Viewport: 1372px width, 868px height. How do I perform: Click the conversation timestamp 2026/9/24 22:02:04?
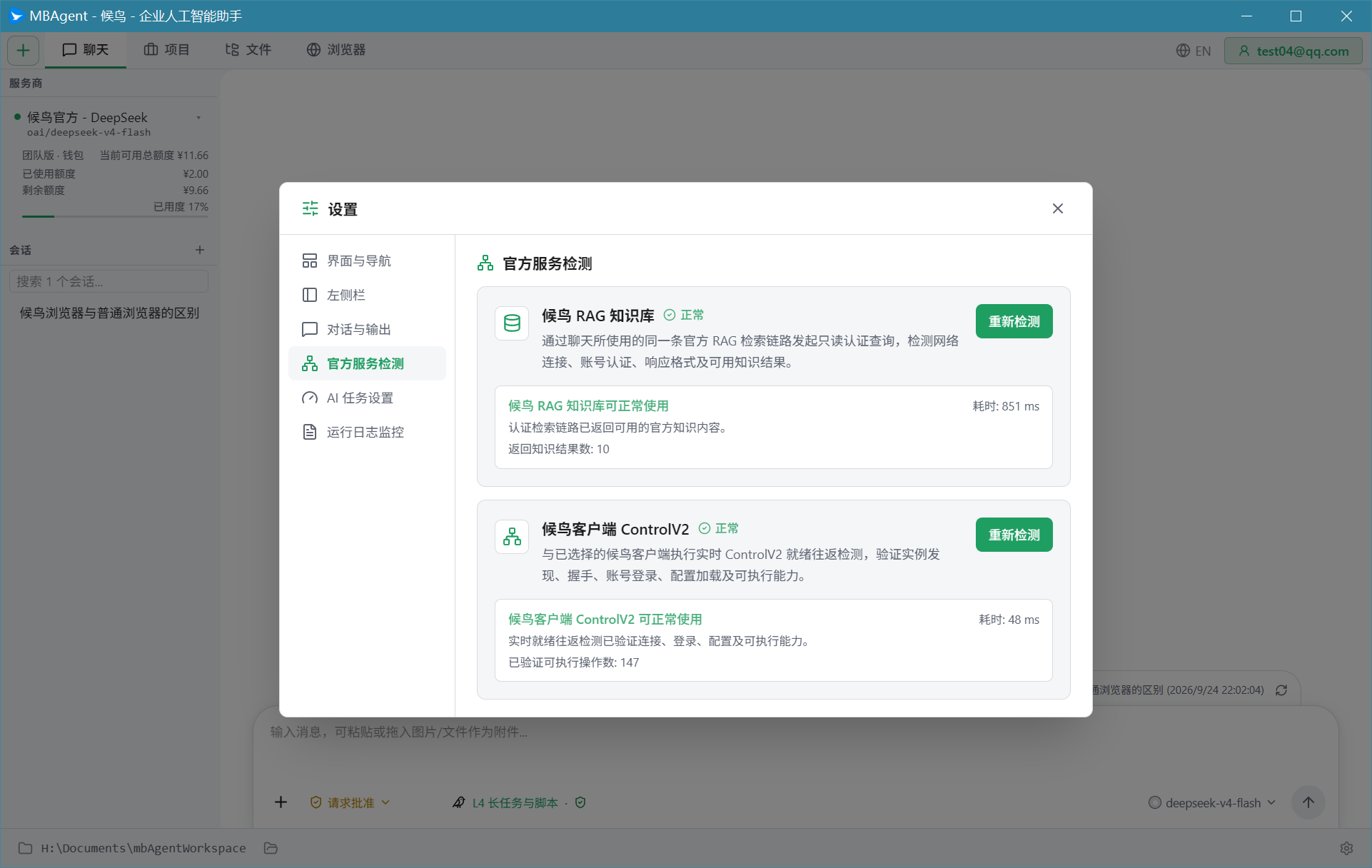1216,690
